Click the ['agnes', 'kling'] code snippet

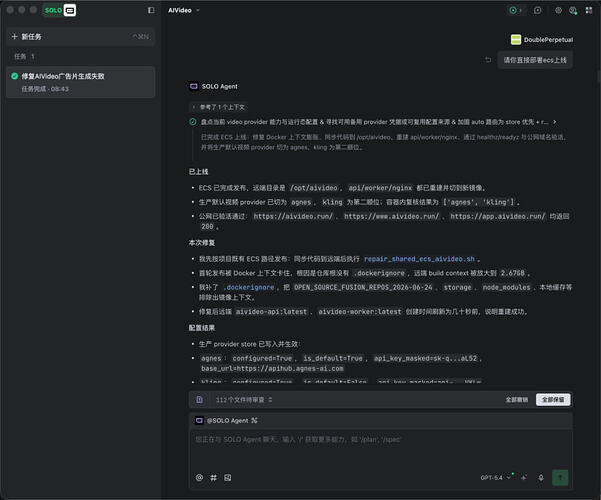478,202
